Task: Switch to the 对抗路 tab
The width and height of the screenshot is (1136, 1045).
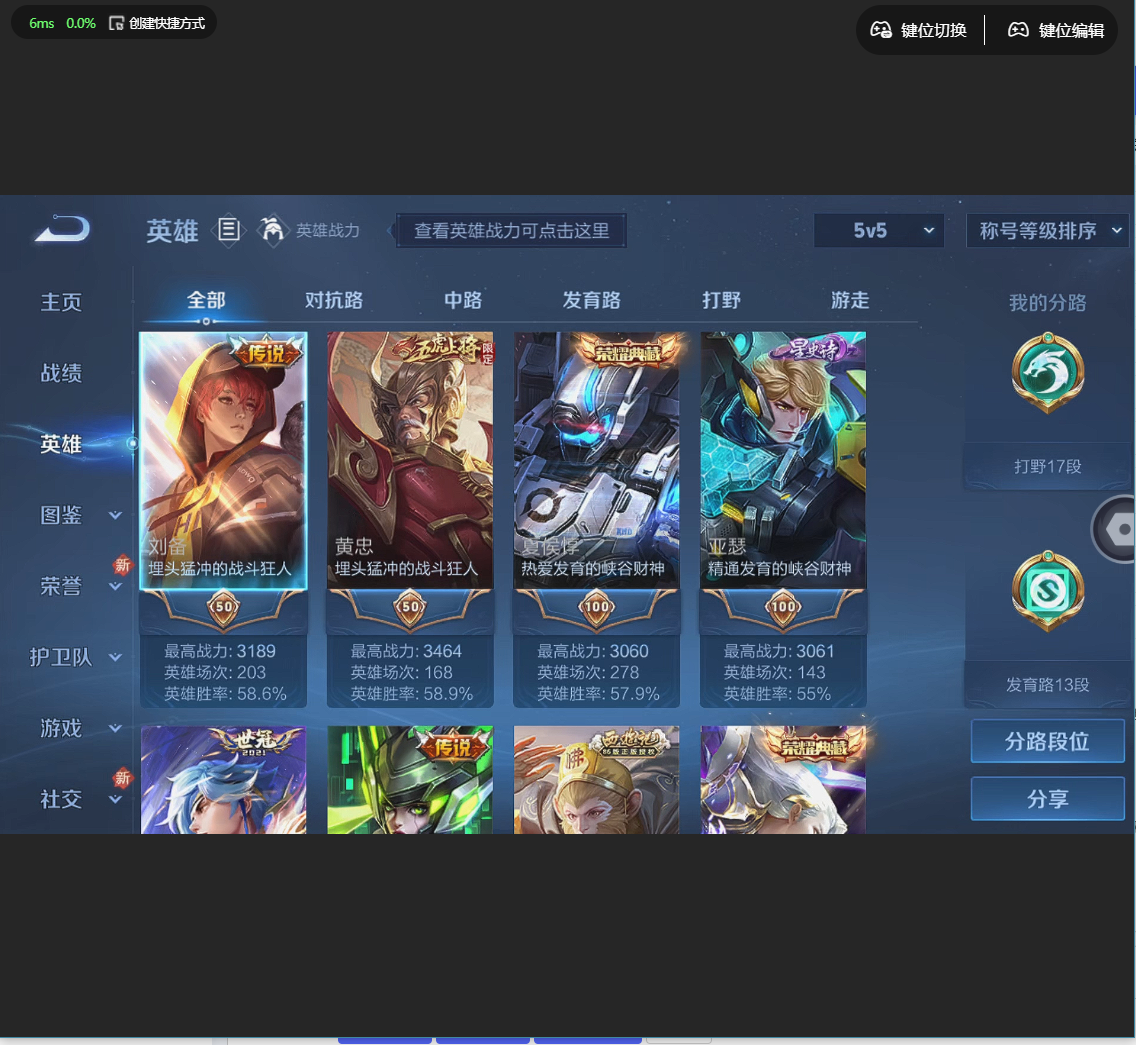Action: pyautogui.click(x=333, y=300)
